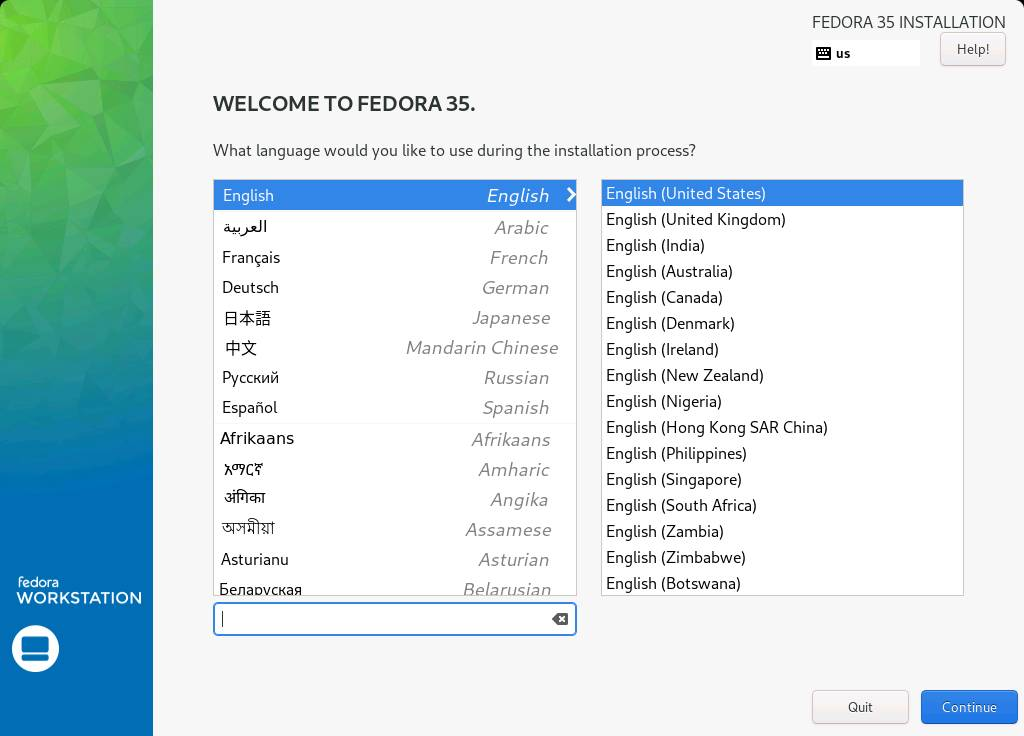Select Afrikaans in the language list
The height and width of the screenshot is (736, 1024).
coord(394,439)
